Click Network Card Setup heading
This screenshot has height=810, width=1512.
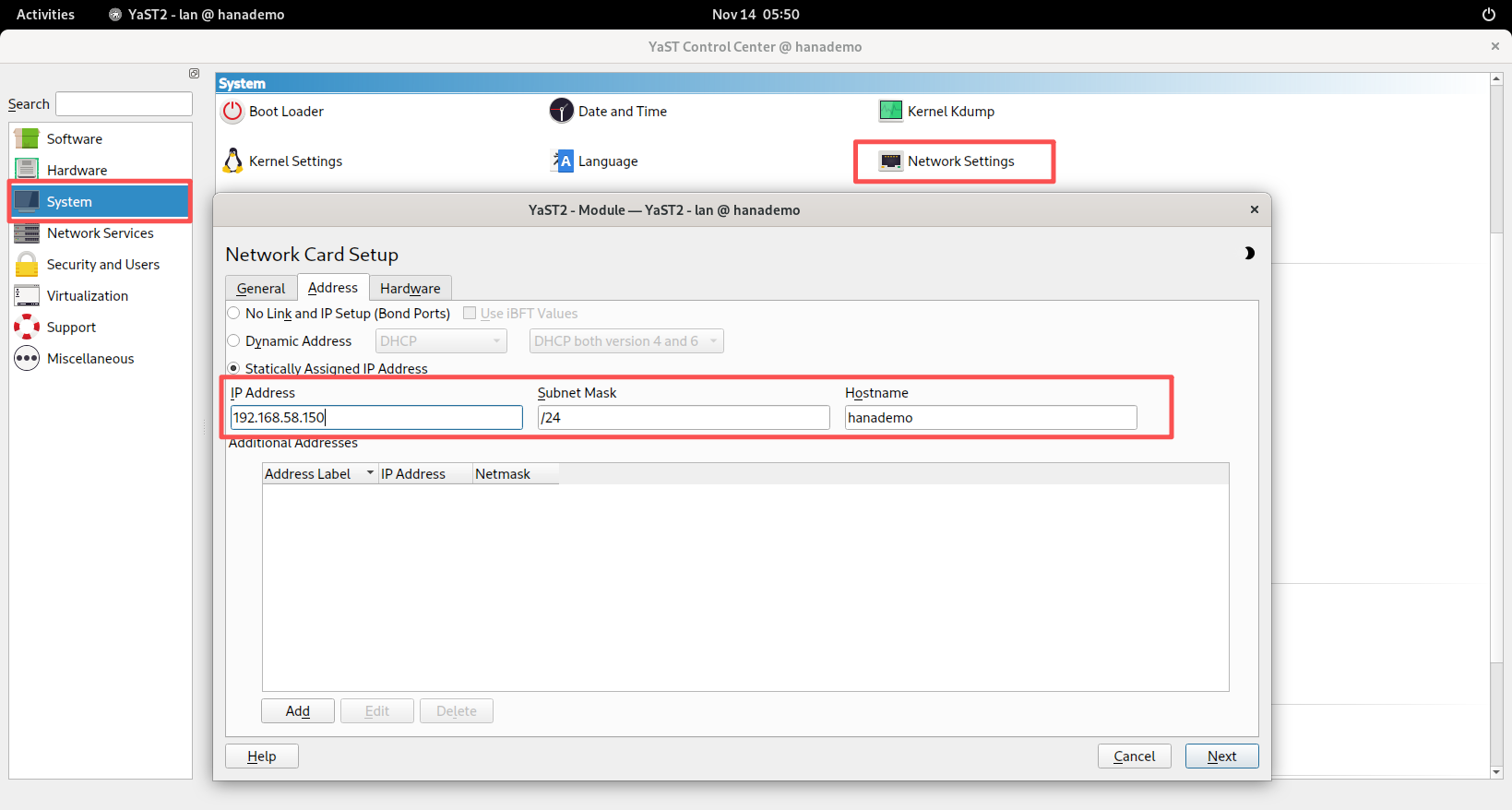(x=312, y=255)
